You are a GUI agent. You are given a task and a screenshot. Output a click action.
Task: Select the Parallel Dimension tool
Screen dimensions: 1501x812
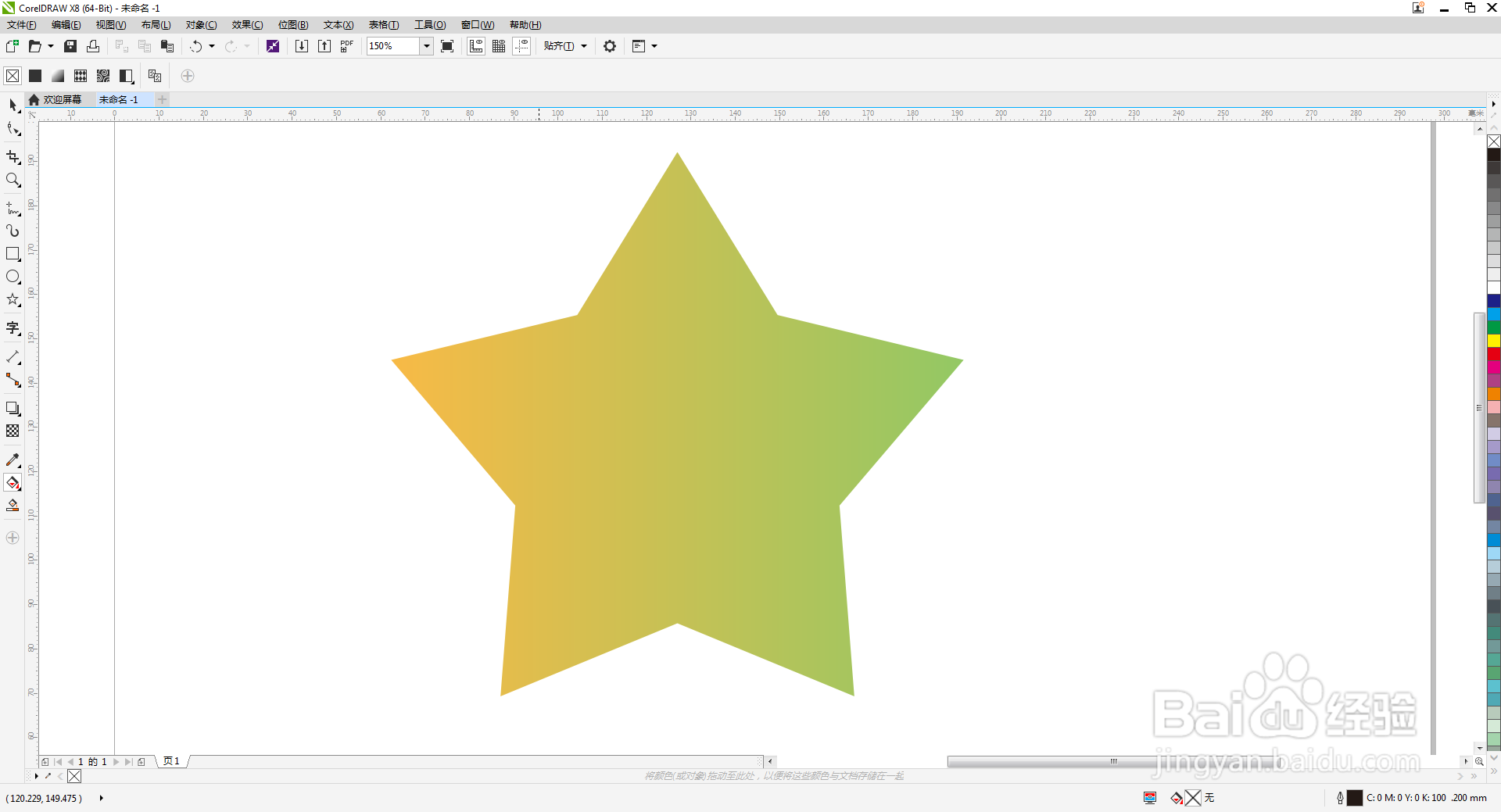tap(13, 357)
